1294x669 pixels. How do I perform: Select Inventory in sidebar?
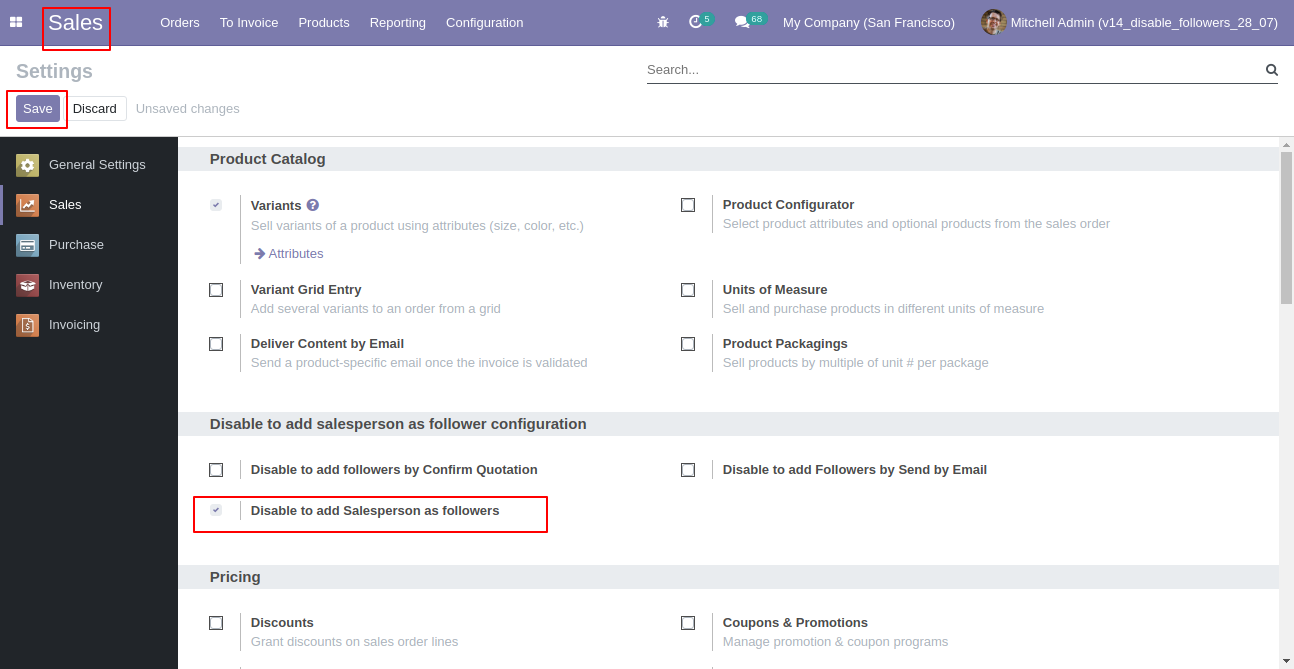[x=76, y=285]
